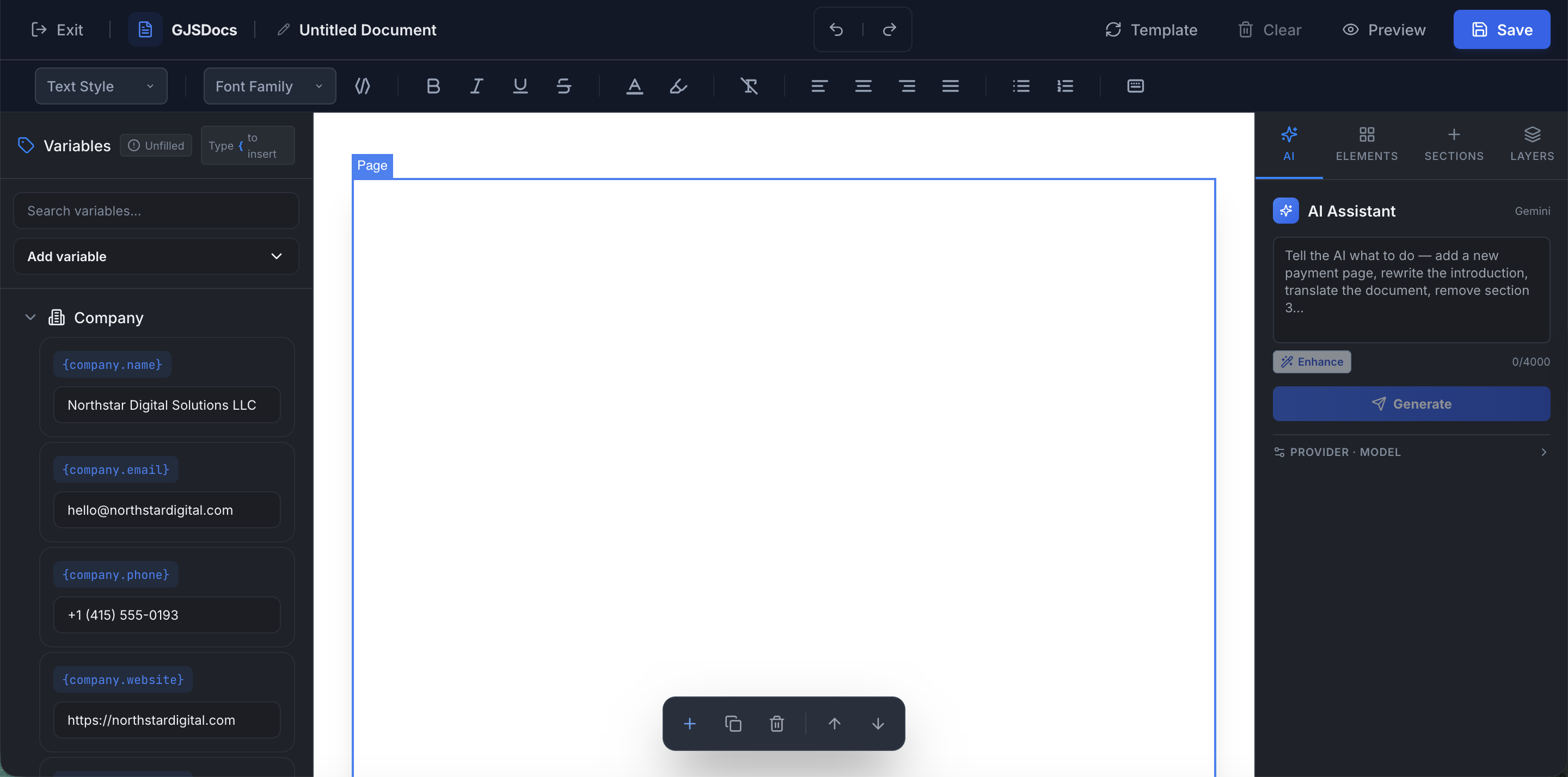1568x777 pixels.
Task: Click the Exit button
Action: [x=57, y=30]
